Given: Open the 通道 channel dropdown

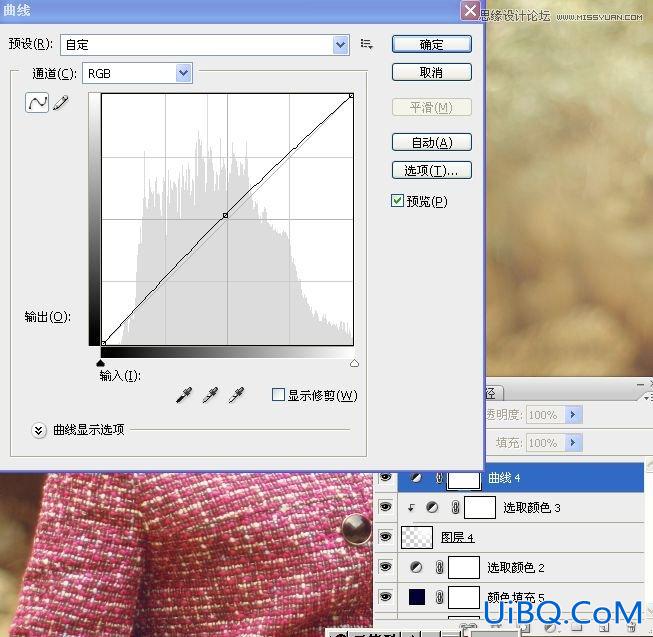Looking at the screenshot, I should (x=184, y=73).
